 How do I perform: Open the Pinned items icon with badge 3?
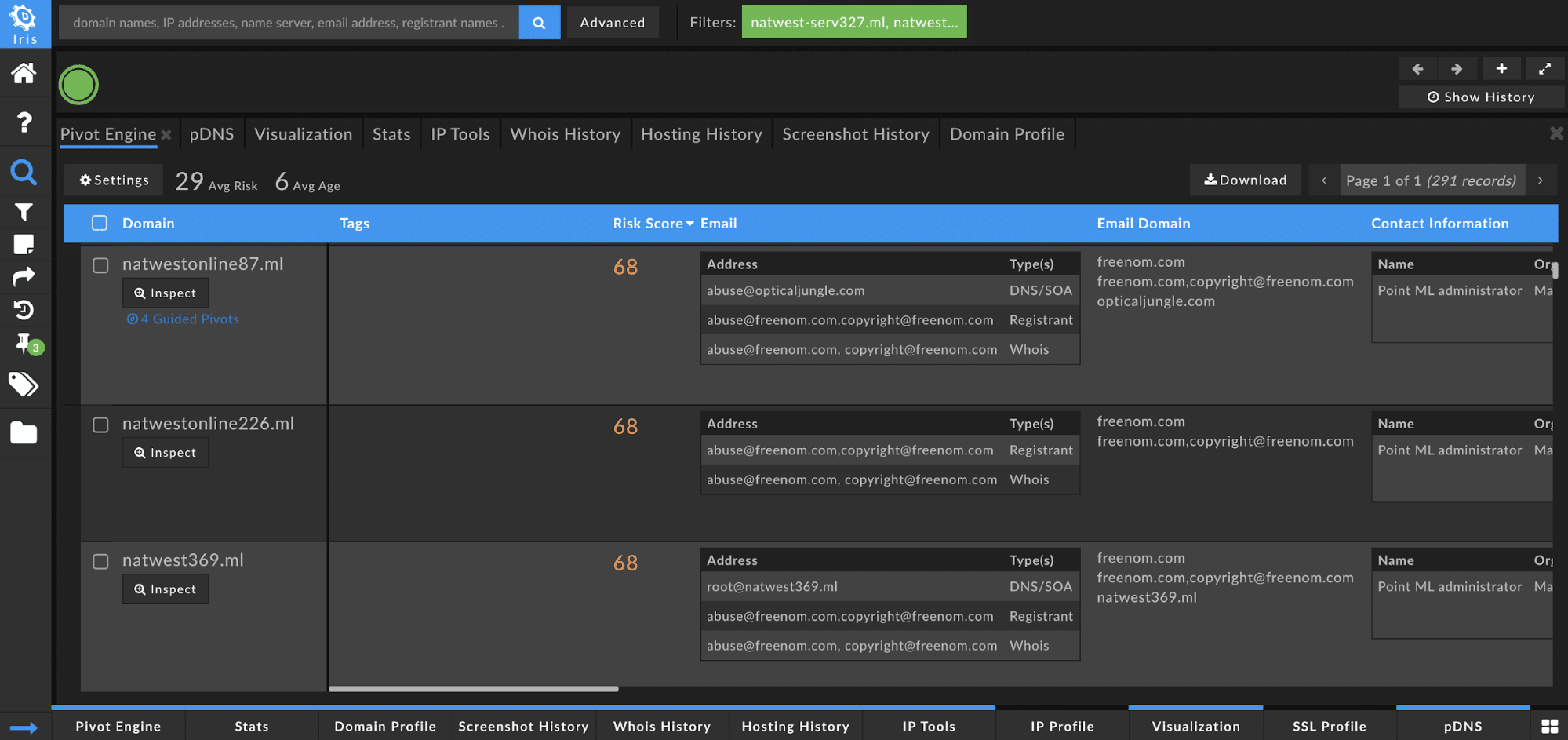[27, 344]
